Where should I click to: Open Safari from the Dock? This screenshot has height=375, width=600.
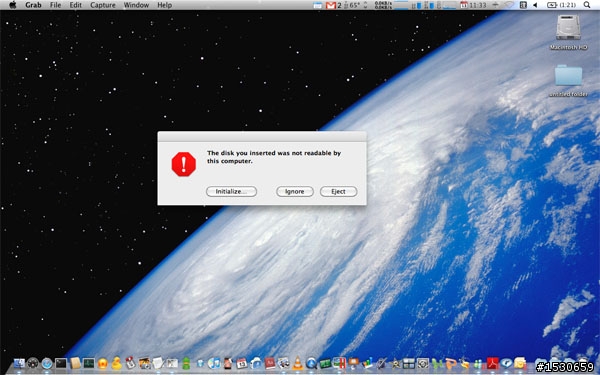click(x=47, y=364)
